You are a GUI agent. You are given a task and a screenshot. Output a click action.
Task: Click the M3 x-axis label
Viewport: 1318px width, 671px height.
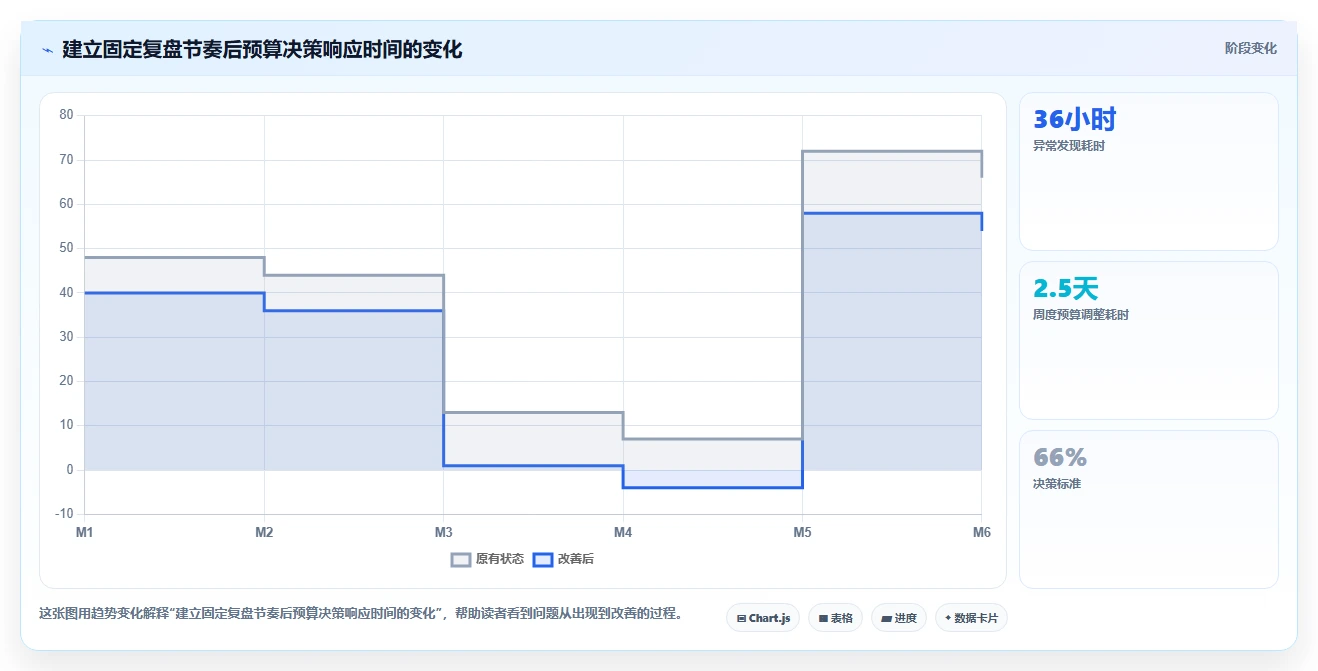pos(443,532)
